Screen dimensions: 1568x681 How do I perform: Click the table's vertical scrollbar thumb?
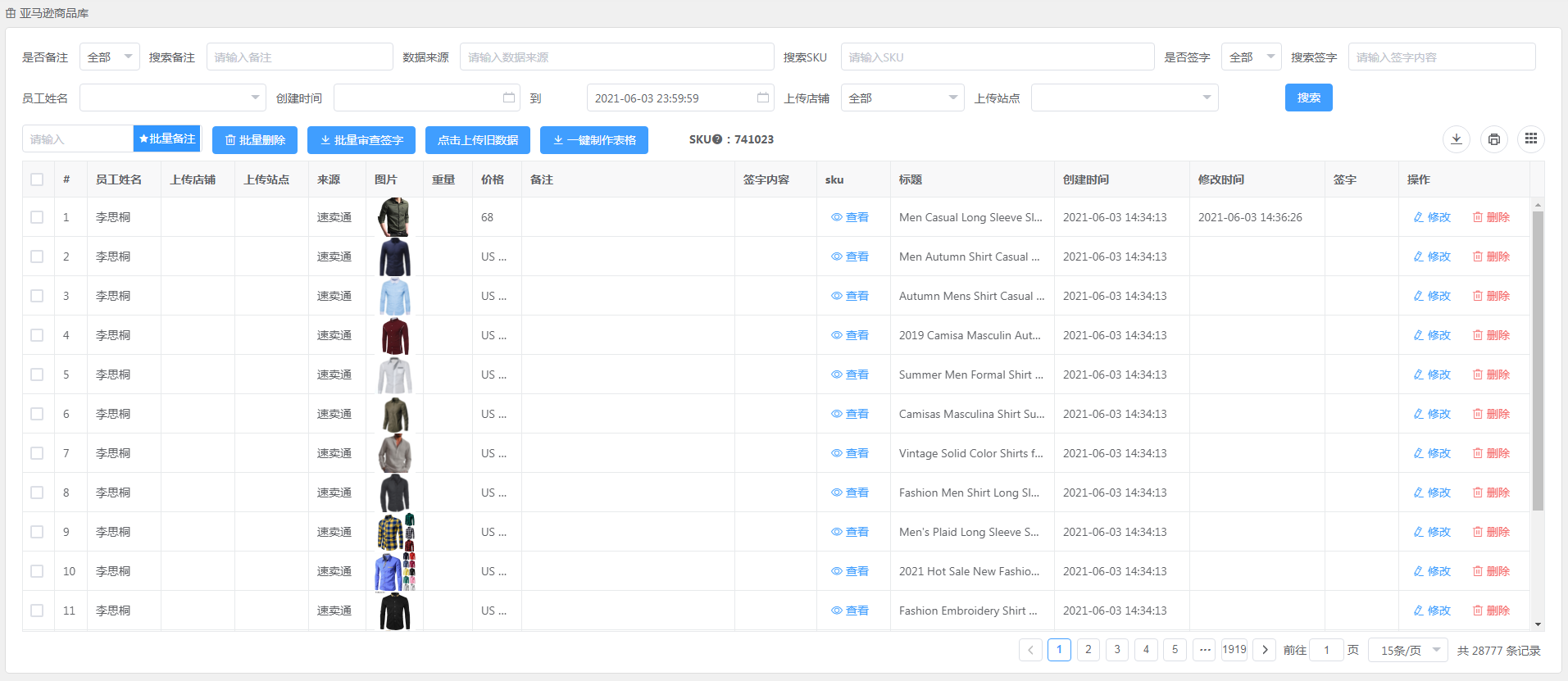pos(1538,361)
